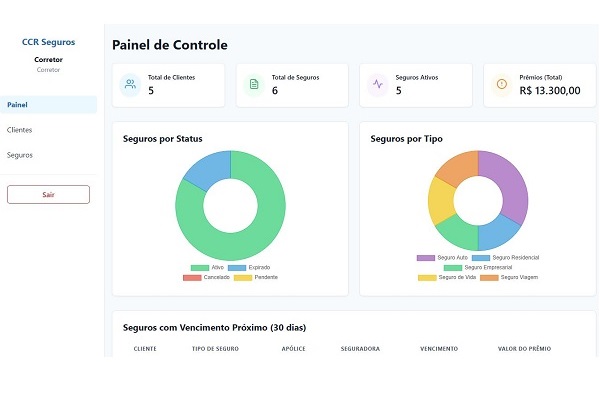600x400 pixels.
Task: Click the activity pulse icon in Seguros Ativos card
Action: point(377,85)
